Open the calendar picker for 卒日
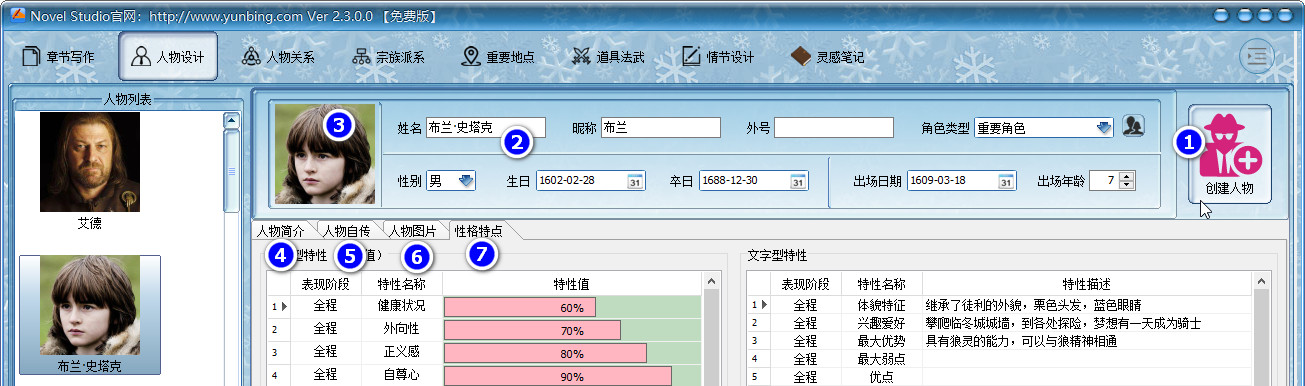Image resolution: width=1305 pixels, height=386 pixels. click(x=797, y=181)
